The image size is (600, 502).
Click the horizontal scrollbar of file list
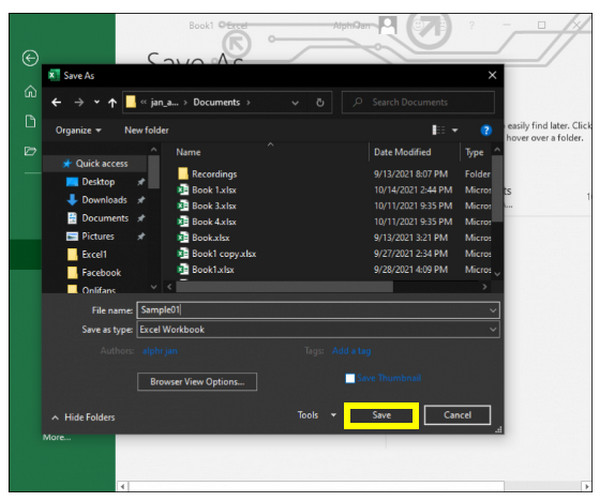(x=284, y=287)
